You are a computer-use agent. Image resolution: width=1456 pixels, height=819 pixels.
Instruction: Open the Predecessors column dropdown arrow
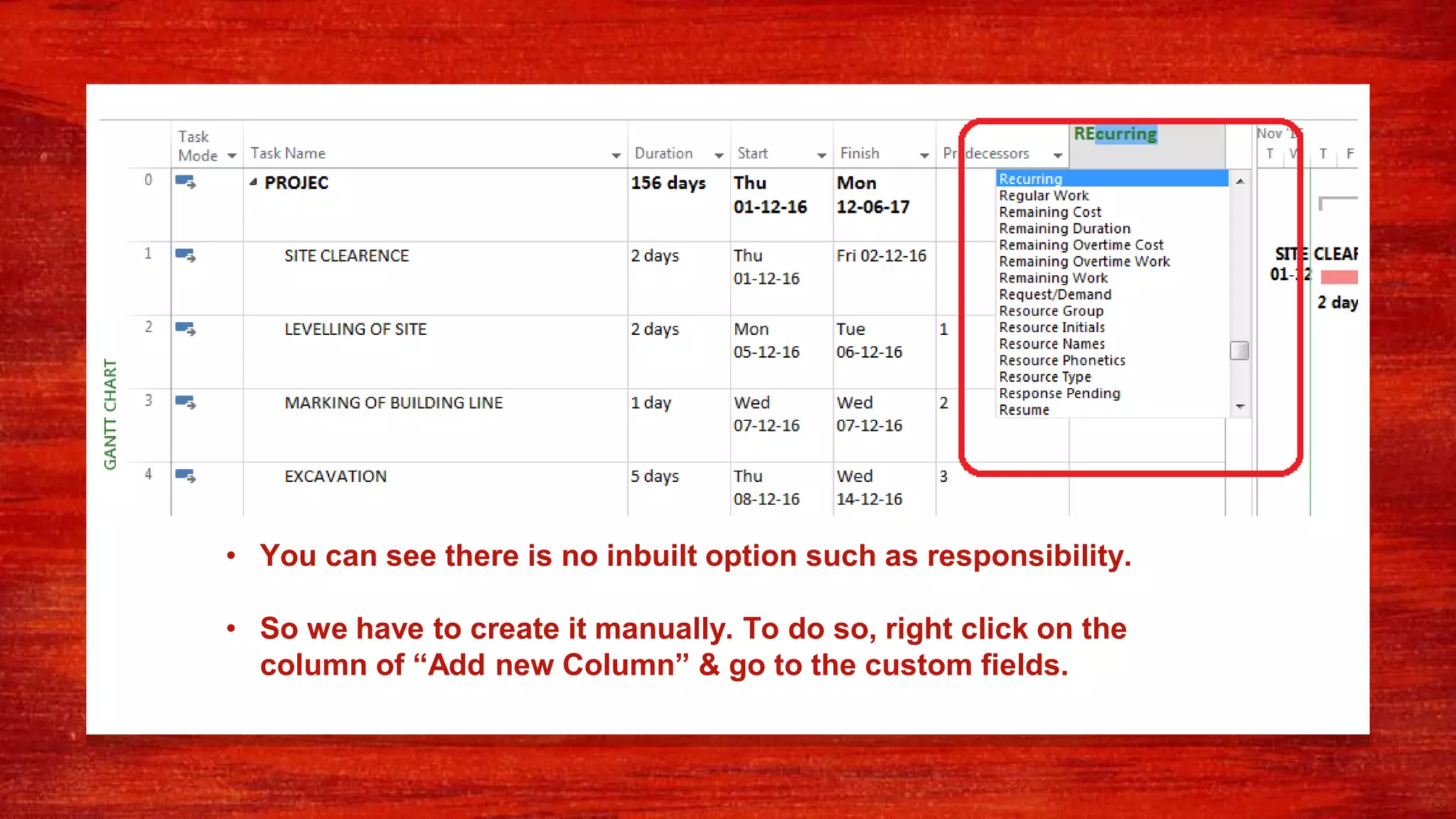click(1058, 155)
